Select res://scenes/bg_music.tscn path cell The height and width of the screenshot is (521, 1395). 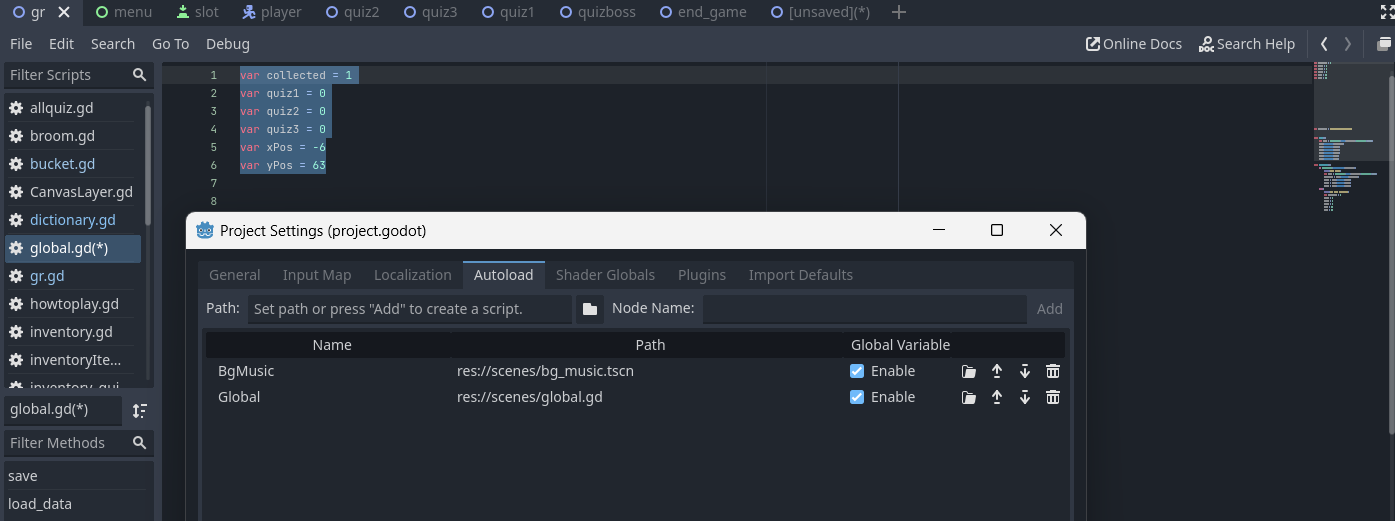point(545,371)
